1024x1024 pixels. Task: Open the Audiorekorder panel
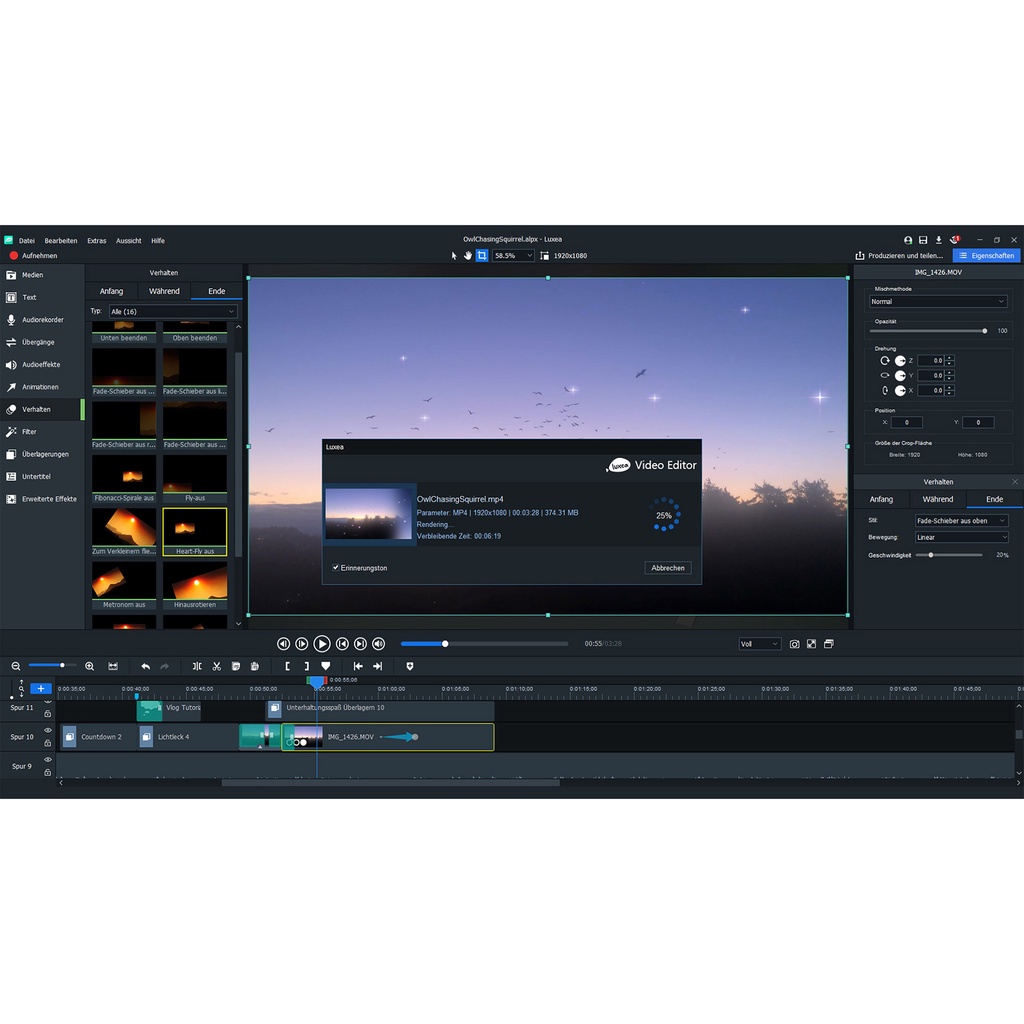tap(42, 319)
